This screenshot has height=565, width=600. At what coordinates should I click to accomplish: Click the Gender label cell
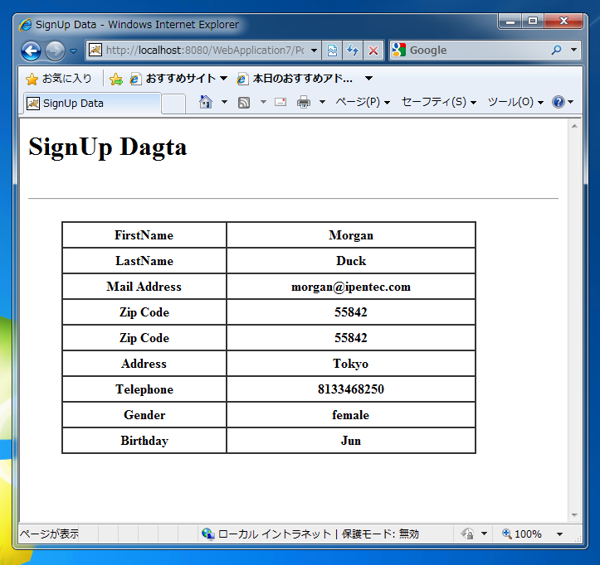point(144,415)
